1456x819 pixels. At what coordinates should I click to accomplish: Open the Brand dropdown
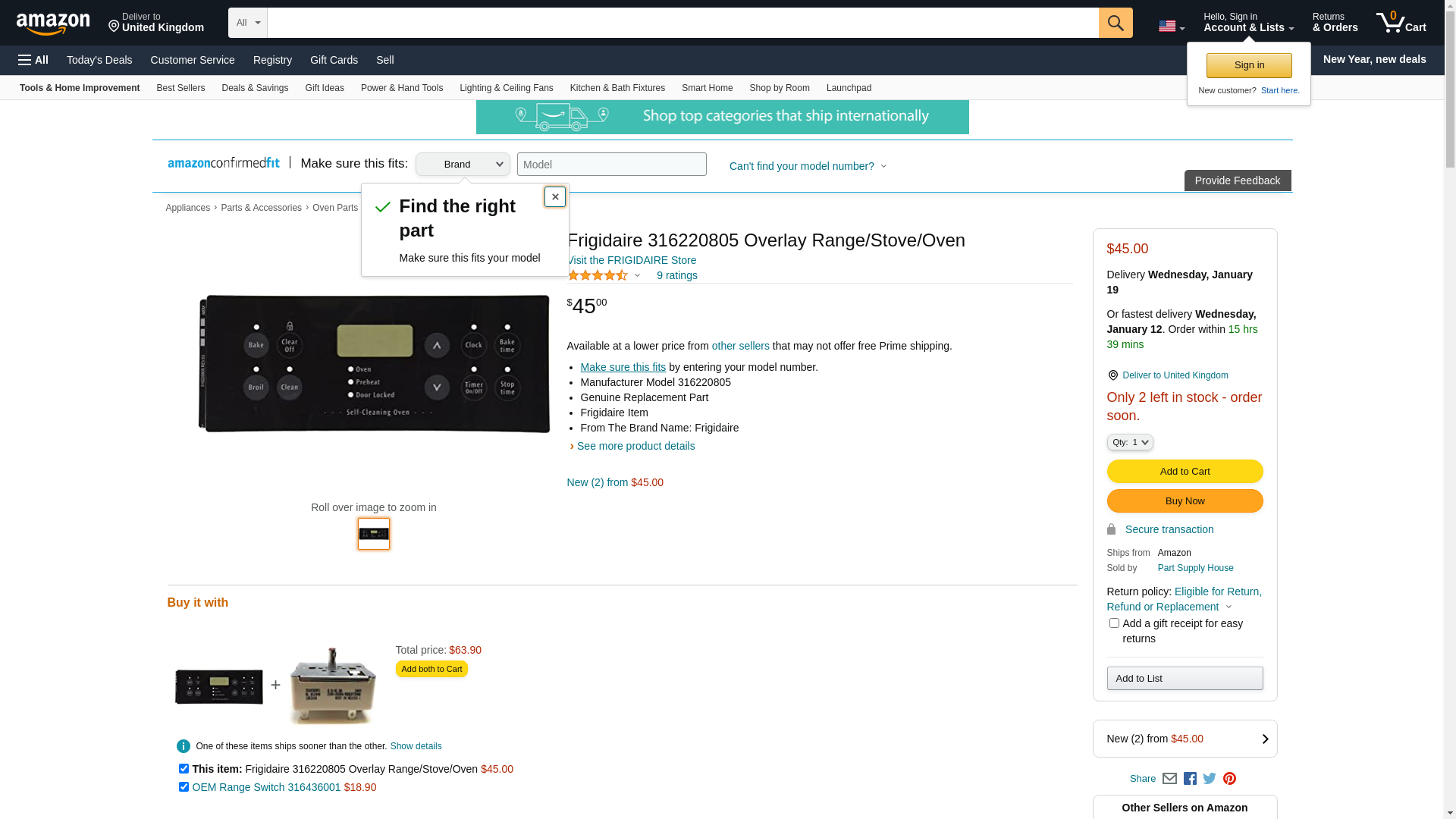[x=463, y=165]
